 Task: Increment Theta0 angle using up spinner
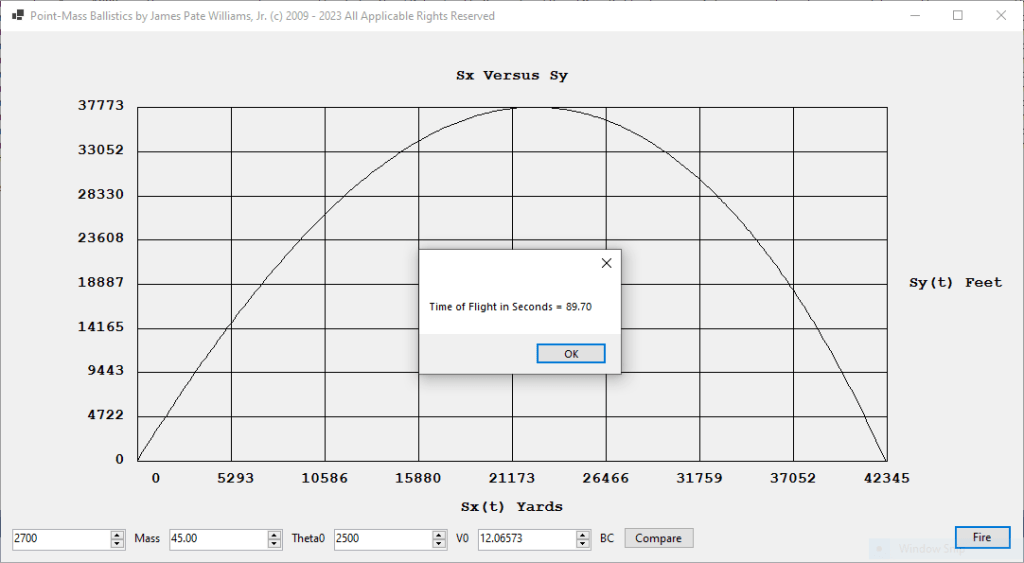(275, 534)
